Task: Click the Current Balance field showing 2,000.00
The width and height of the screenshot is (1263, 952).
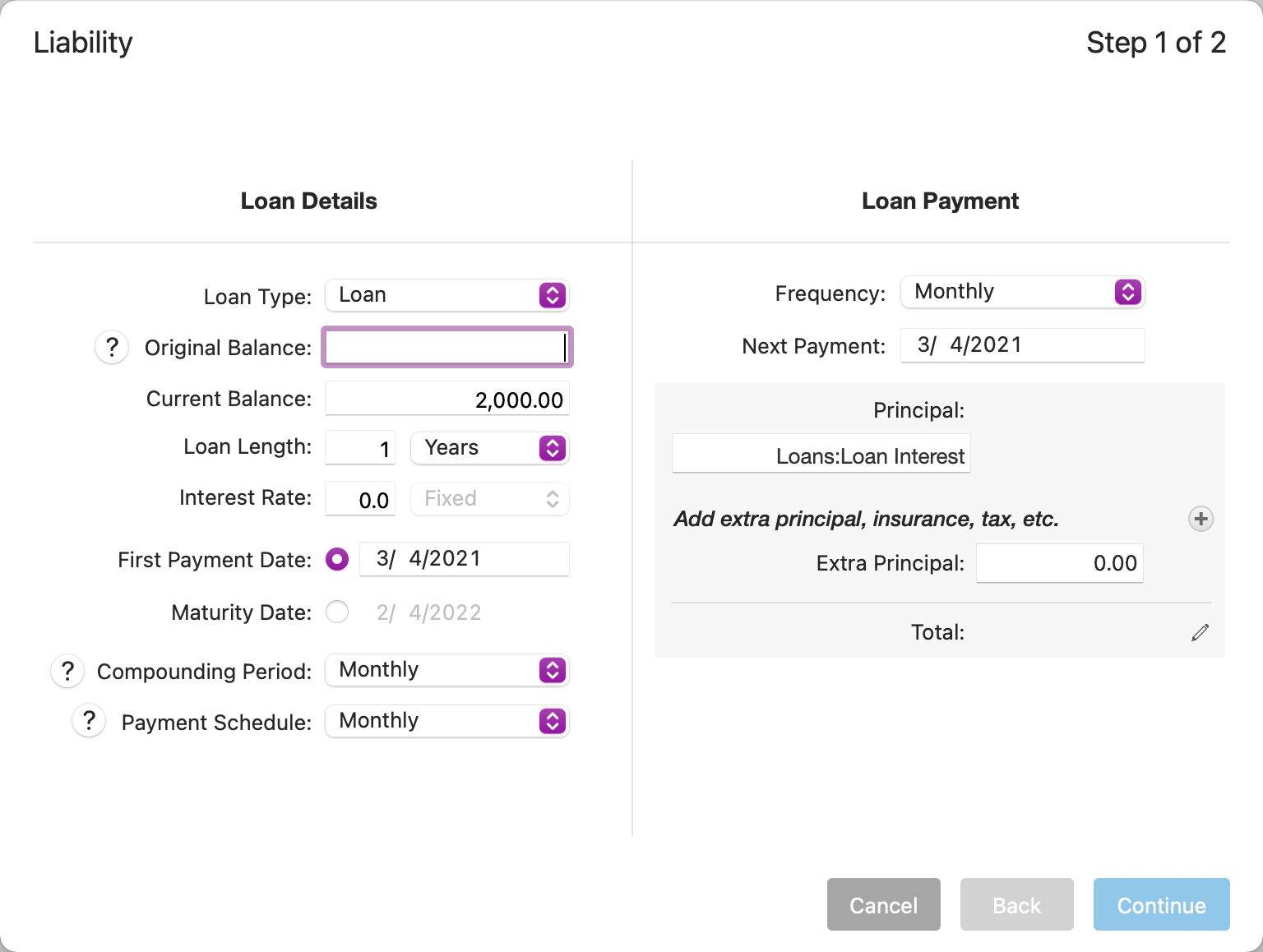Action: (447, 400)
